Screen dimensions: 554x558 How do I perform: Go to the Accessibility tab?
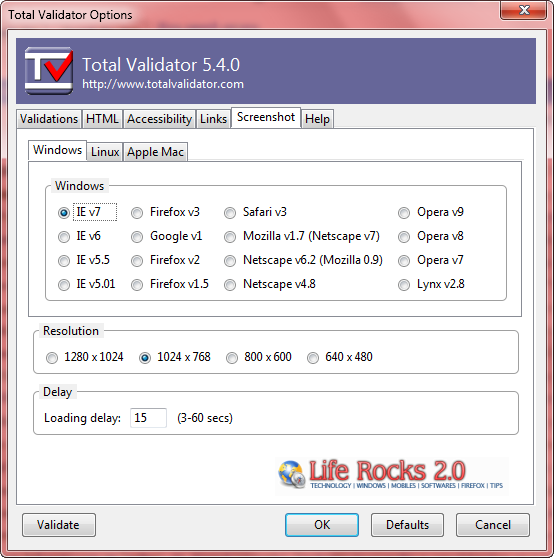pos(159,119)
